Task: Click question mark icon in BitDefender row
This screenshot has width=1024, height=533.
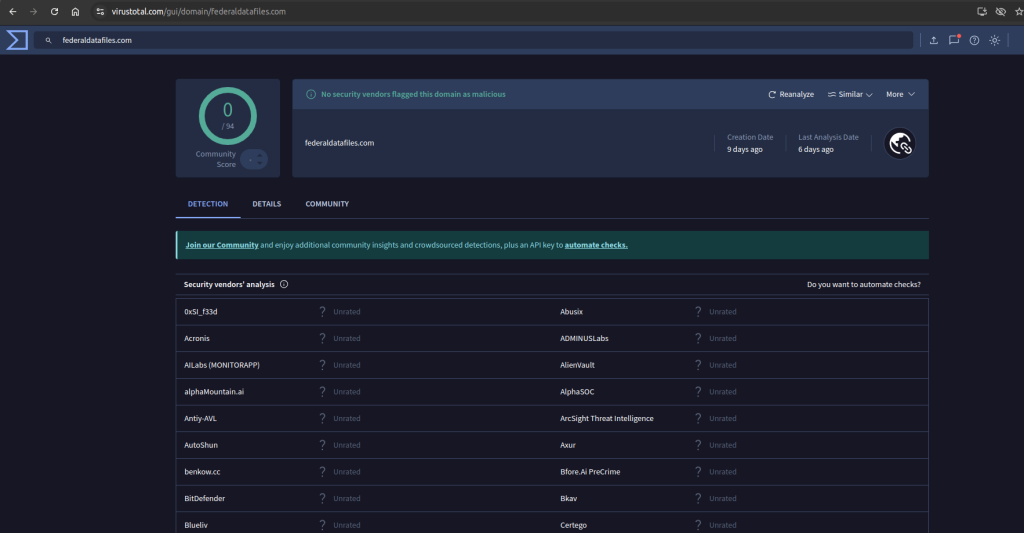Action: pyautogui.click(x=323, y=498)
